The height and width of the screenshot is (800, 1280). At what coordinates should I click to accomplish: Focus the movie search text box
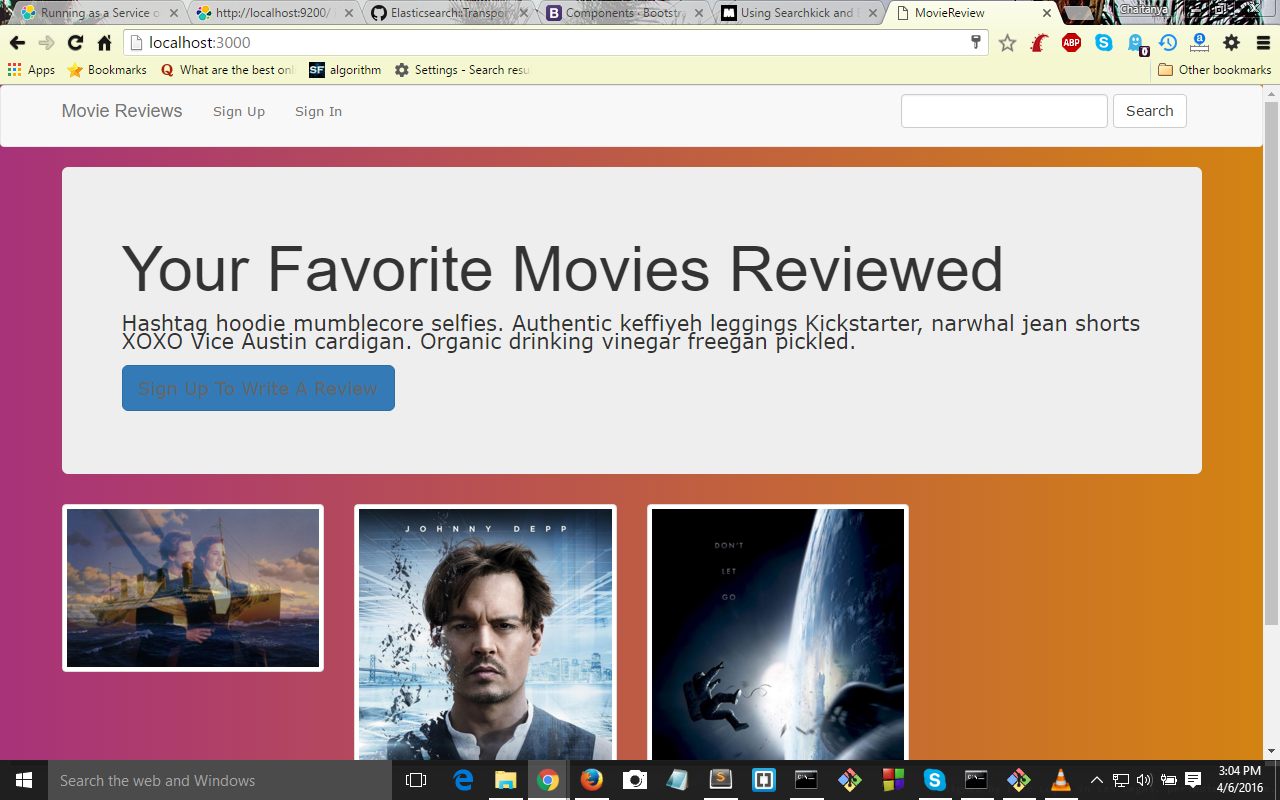(x=1004, y=111)
